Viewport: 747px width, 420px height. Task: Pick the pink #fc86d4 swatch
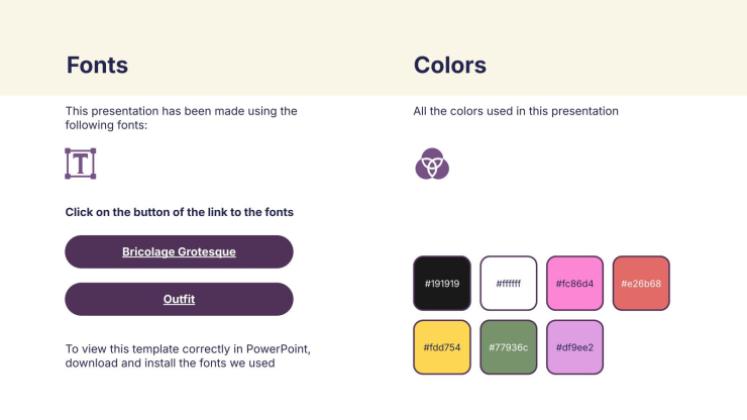coord(575,283)
